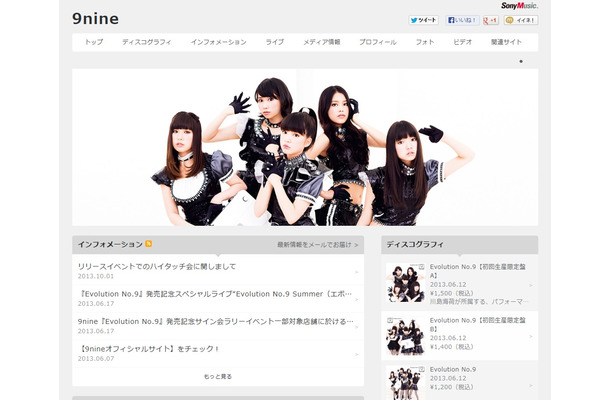Click arrow on オフィシャルサイトをチェック row
The height and width of the screenshot is (400, 610).
point(357,354)
